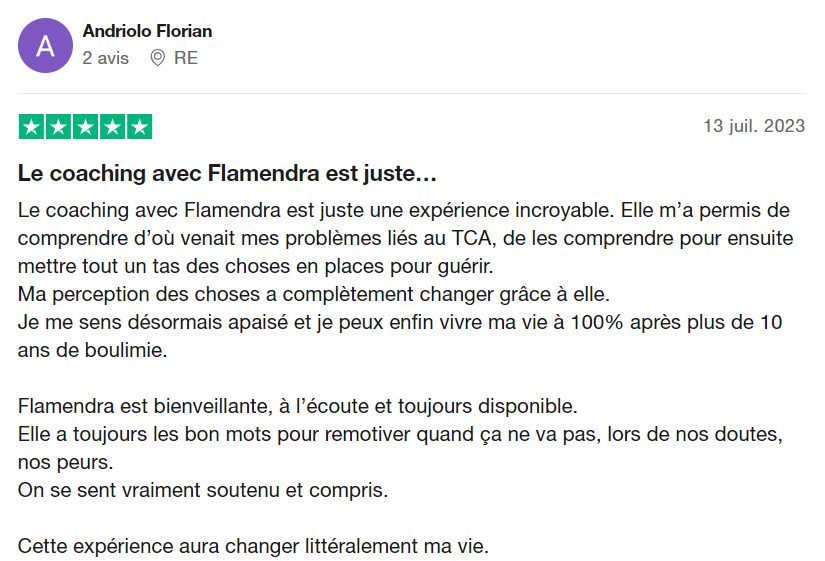Click the first green rating star
The height and width of the screenshot is (561, 825).
pyautogui.click(x=31, y=127)
